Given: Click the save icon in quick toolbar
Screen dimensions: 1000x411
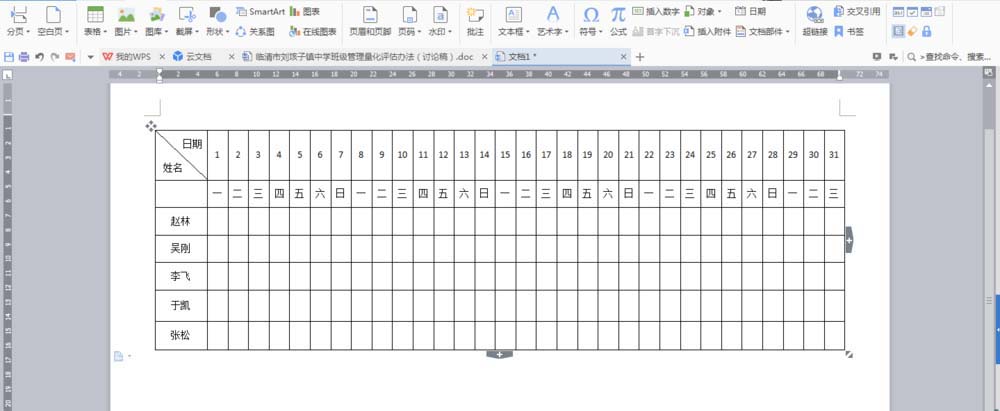Looking at the screenshot, I should (x=9, y=57).
